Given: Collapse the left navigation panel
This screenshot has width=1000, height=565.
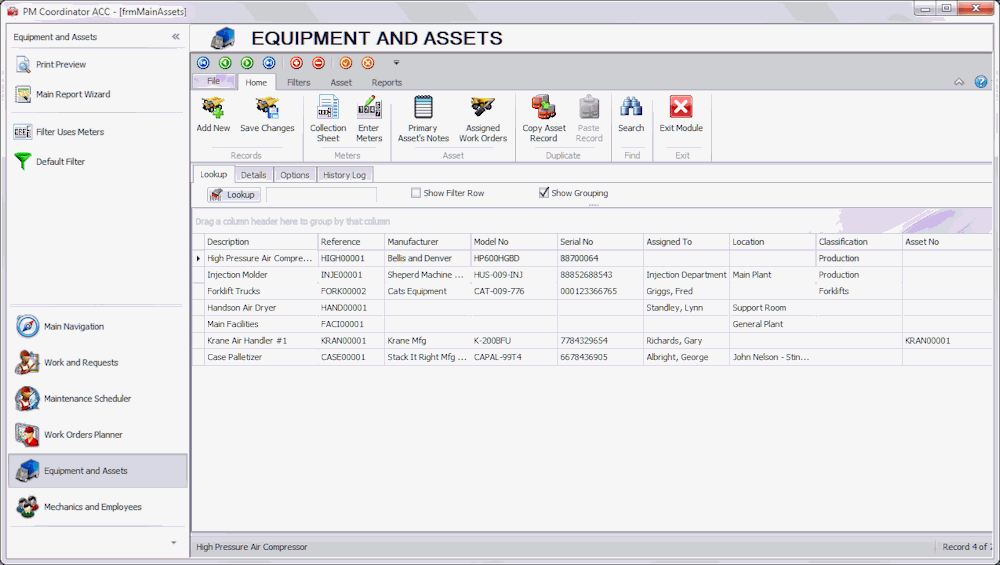Looking at the screenshot, I should point(176,37).
